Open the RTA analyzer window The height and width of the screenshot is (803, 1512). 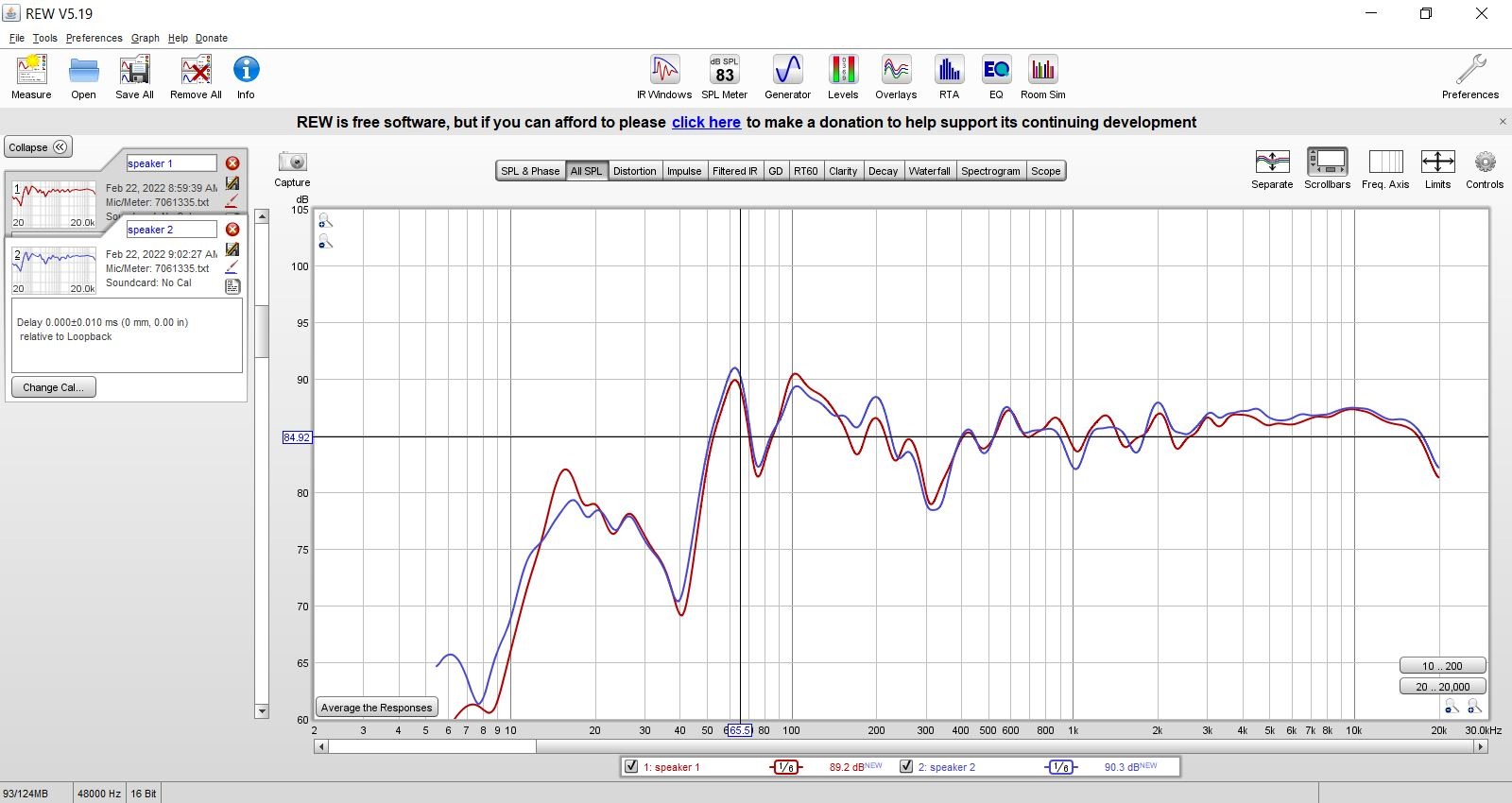point(949,77)
